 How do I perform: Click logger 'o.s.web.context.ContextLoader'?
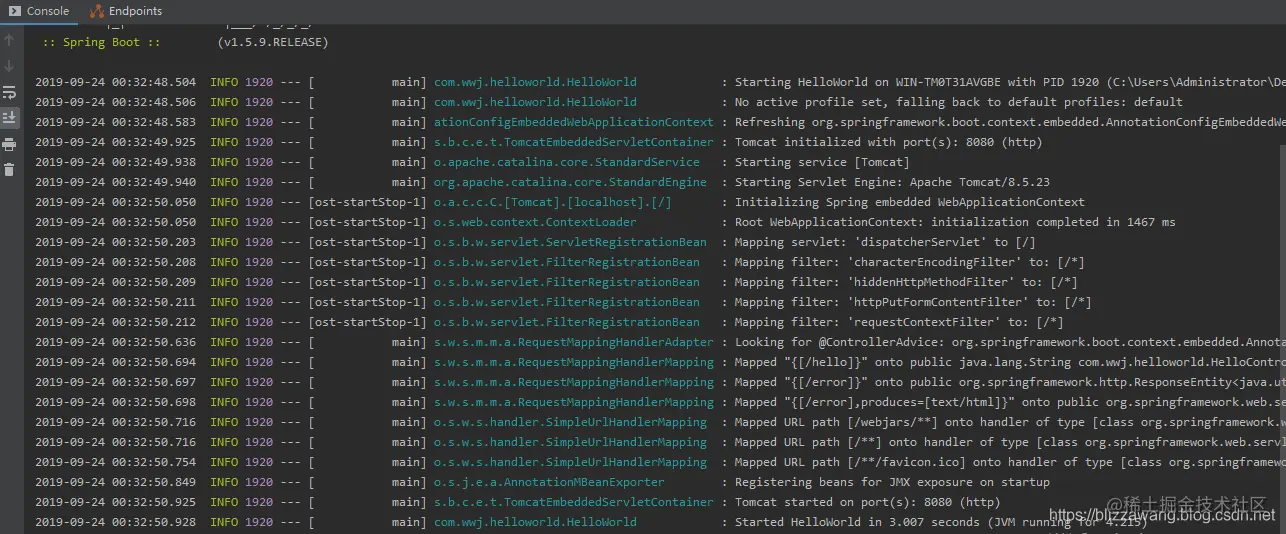click(x=535, y=222)
